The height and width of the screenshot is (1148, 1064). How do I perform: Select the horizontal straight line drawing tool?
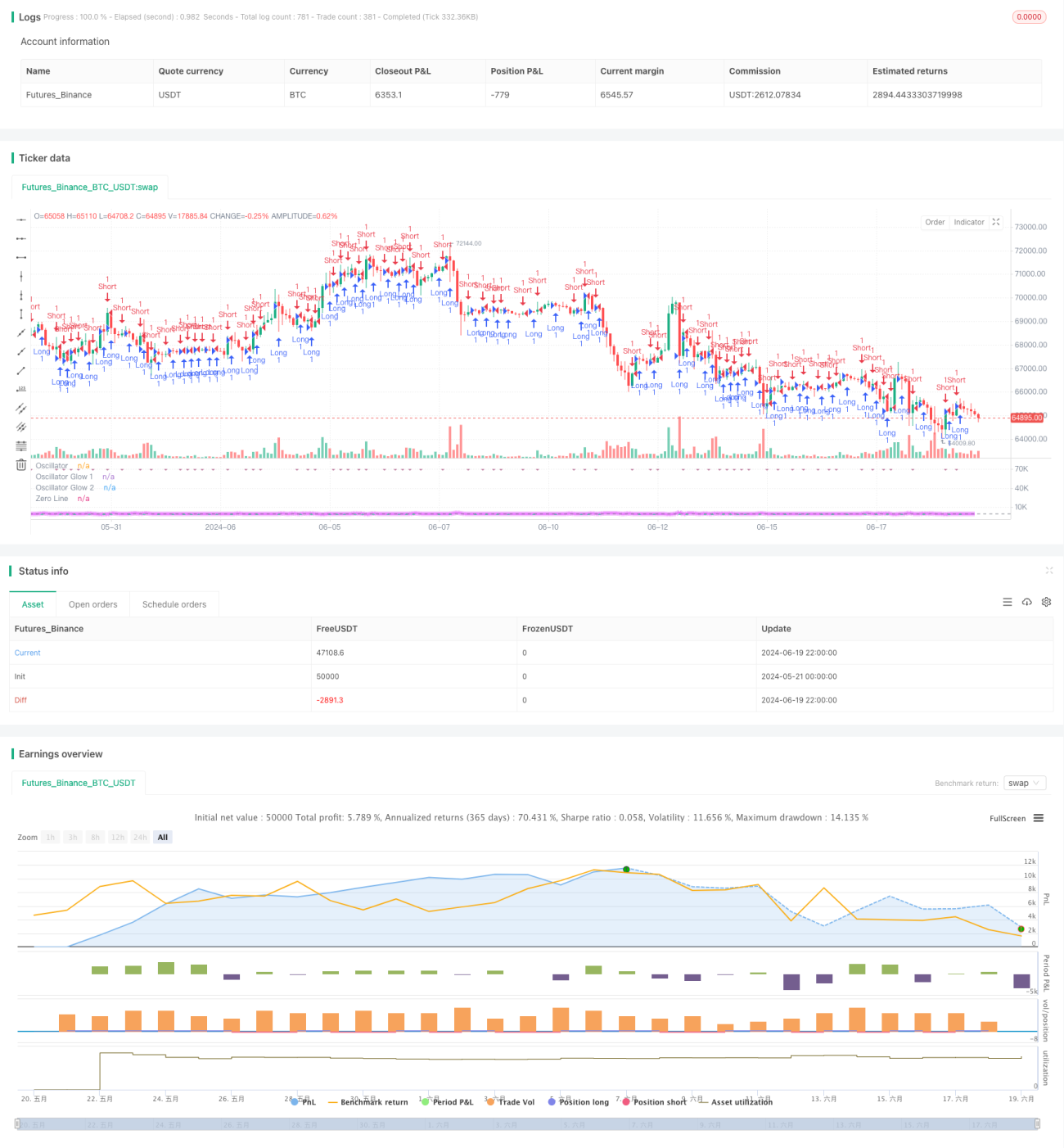[21, 219]
